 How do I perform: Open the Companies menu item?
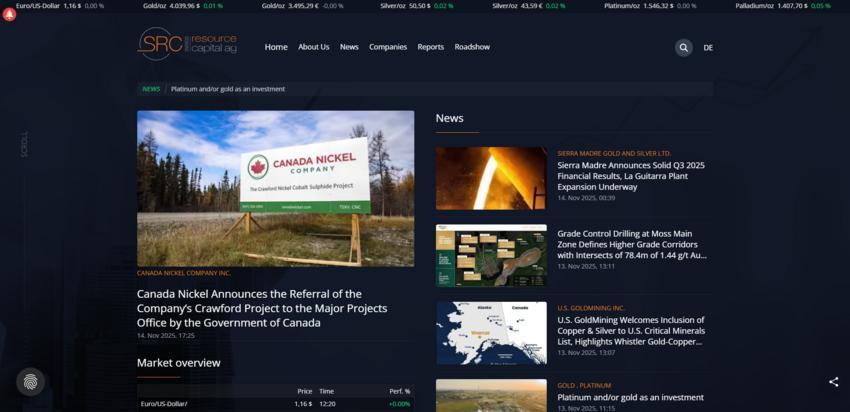pyautogui.click(x=388, y=47)
